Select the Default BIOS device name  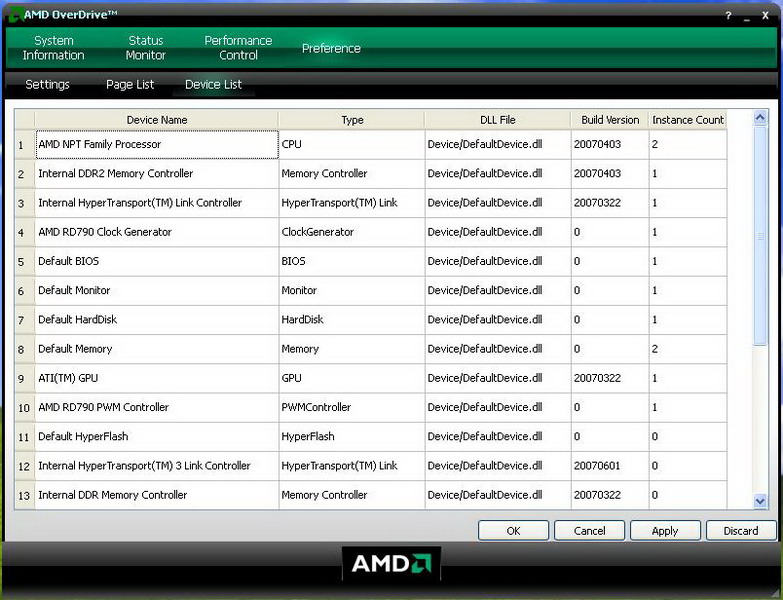pos(157,262)
